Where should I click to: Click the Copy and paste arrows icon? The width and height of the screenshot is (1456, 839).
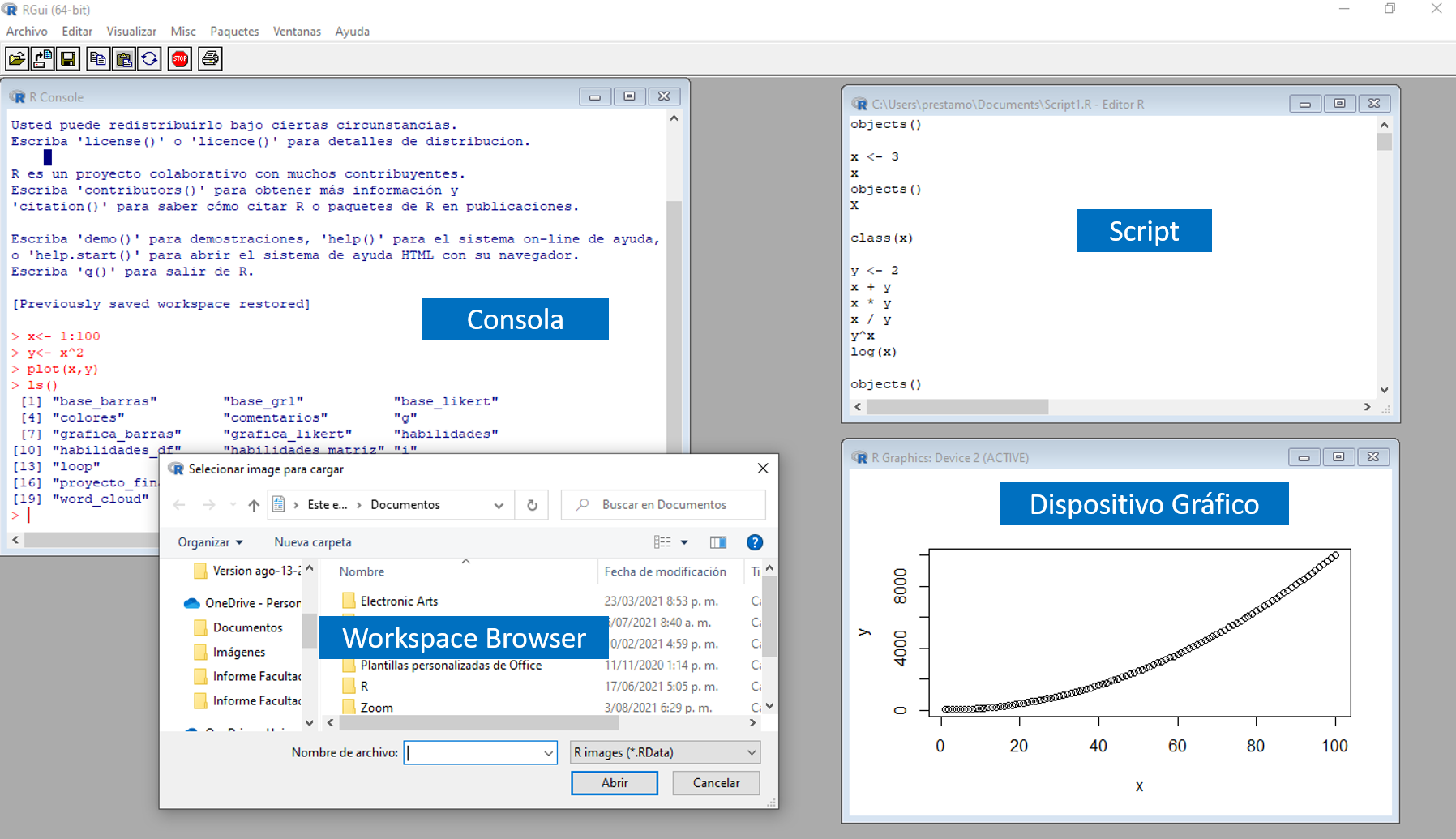(x=150, y=59)
